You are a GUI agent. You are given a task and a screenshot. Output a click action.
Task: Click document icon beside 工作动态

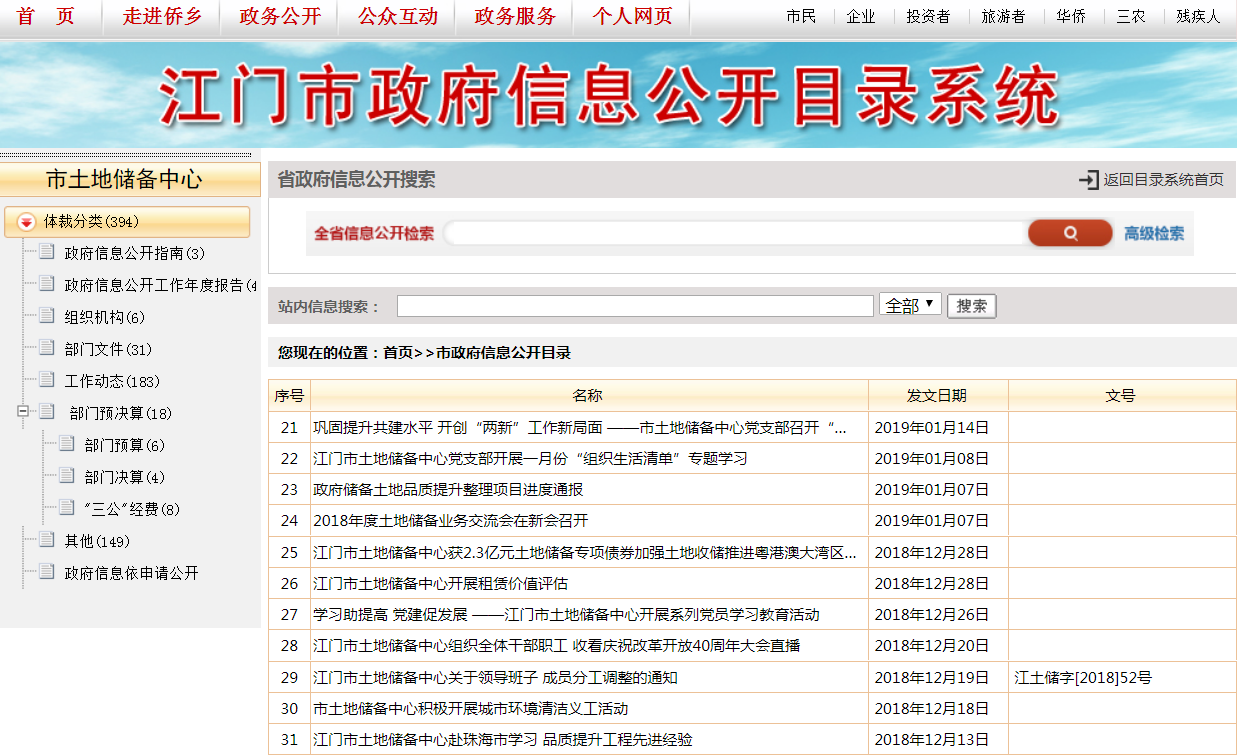46,381
